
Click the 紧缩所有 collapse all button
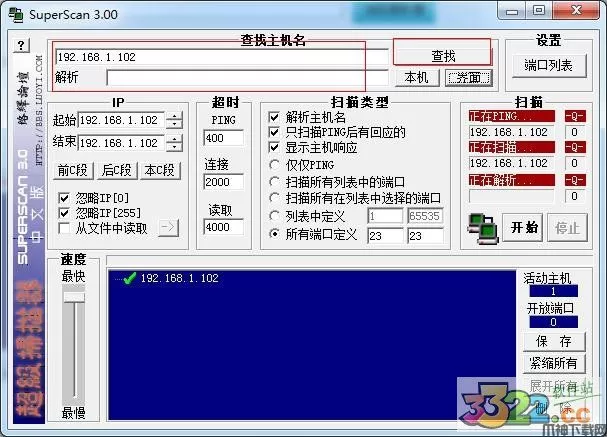[554, 363]
